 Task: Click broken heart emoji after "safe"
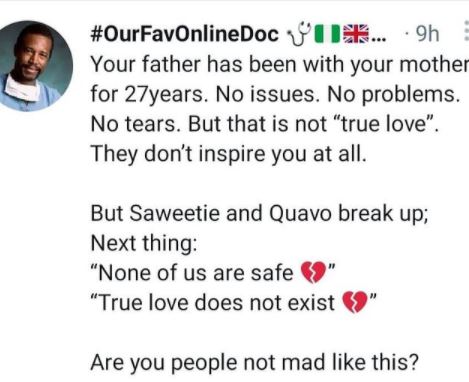click(x=313, y=272)
